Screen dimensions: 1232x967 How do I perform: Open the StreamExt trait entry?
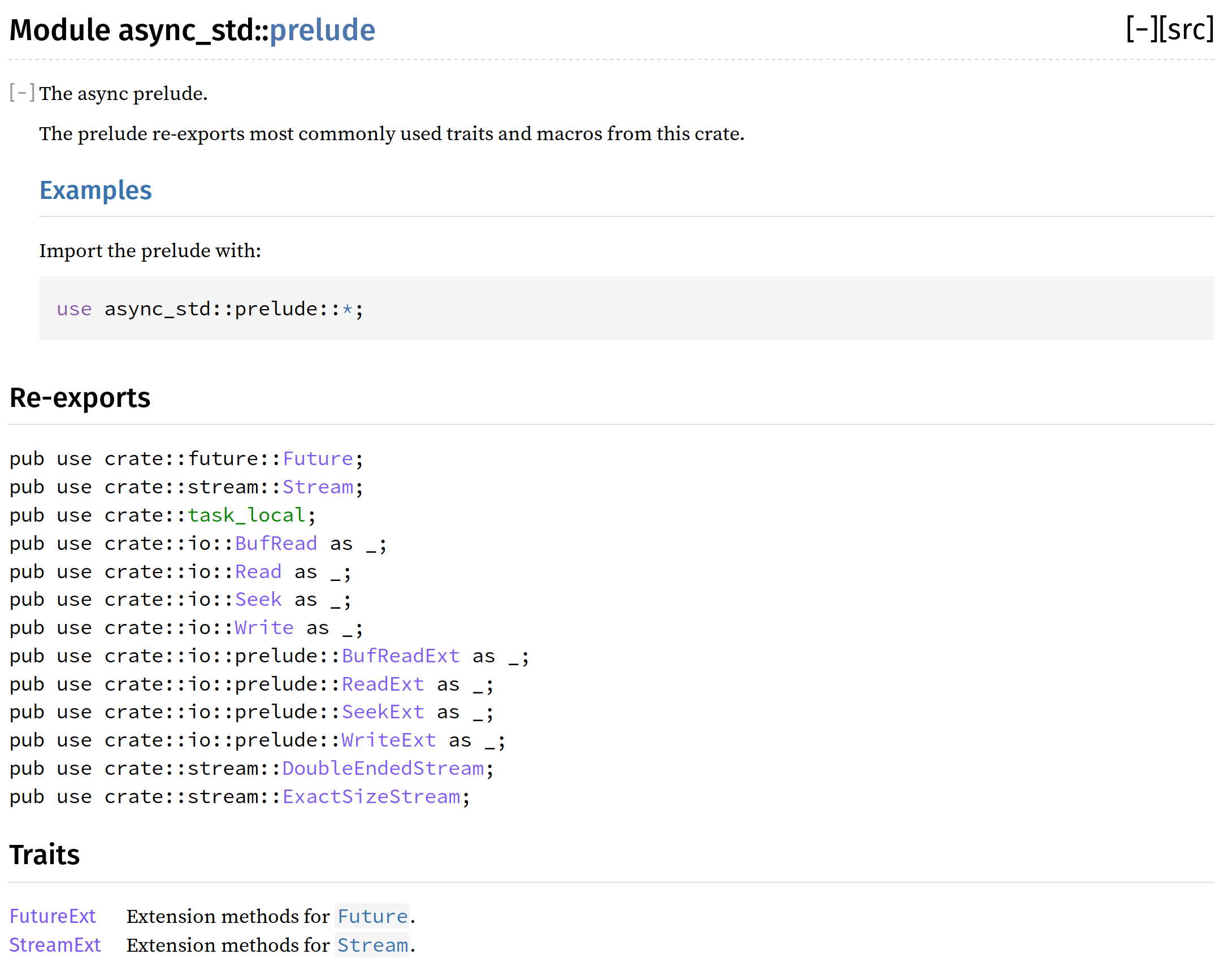click(55, 946)
